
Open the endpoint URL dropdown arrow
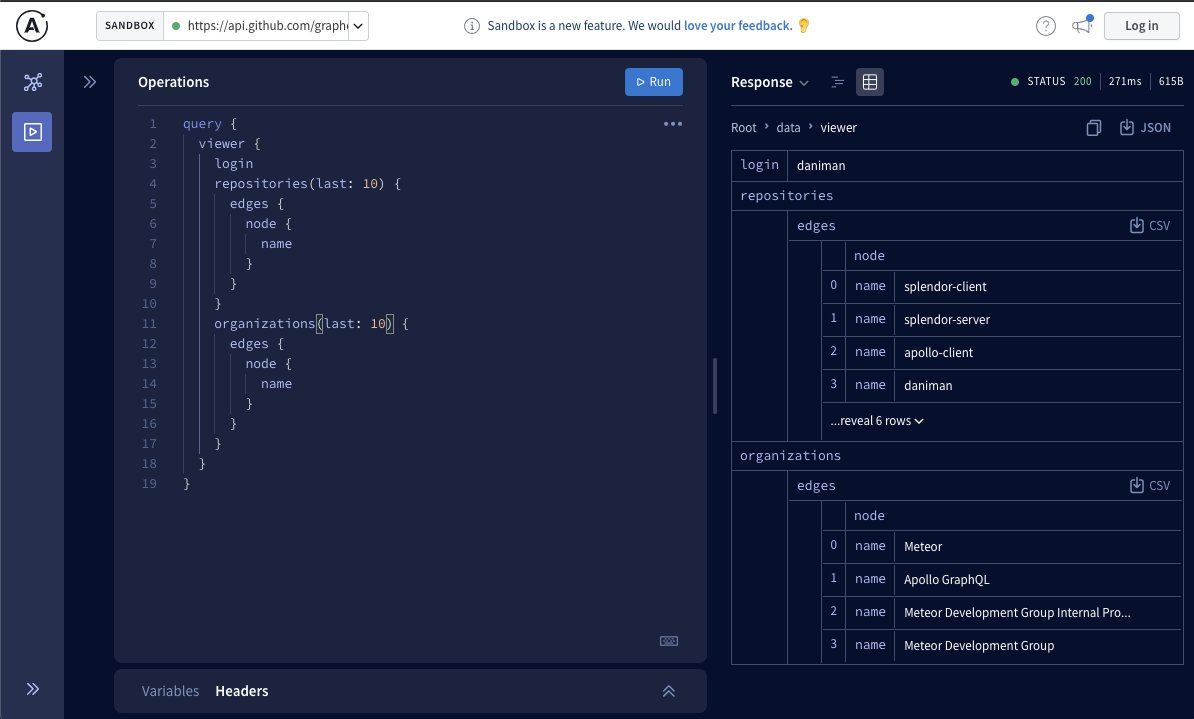click(x=358, y=26)
